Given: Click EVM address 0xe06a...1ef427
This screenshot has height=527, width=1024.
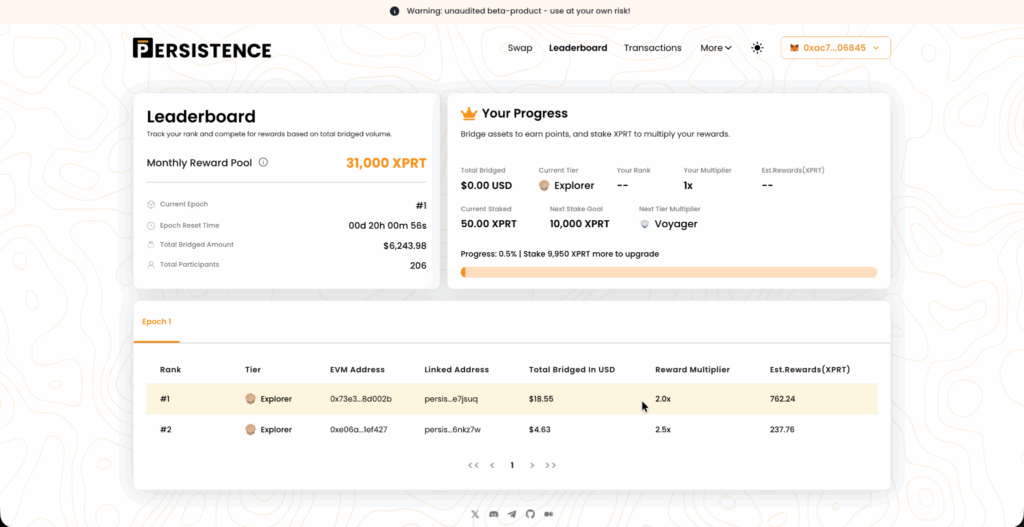Looking at the screenshot, I should [x=360, y=430].
